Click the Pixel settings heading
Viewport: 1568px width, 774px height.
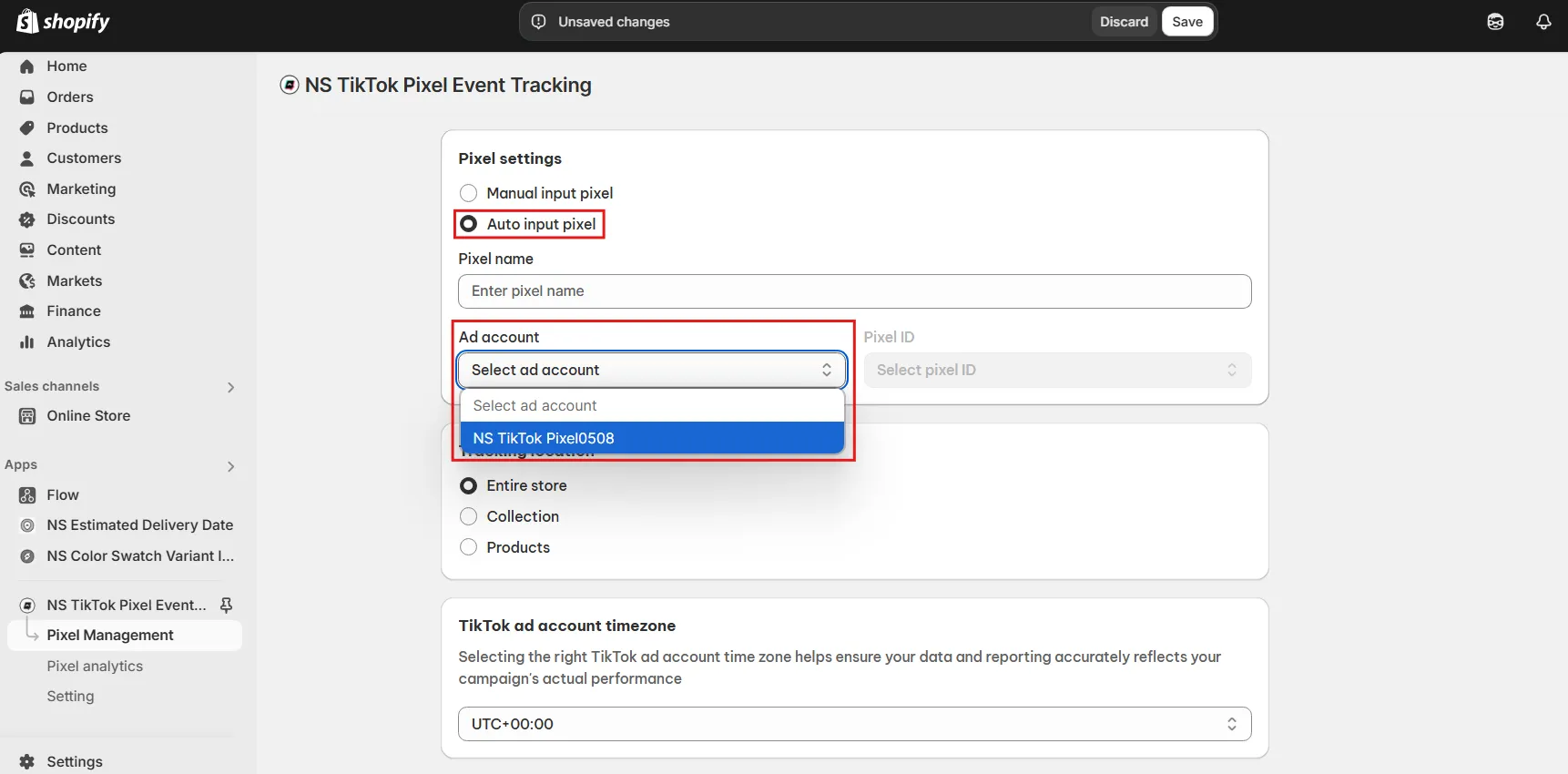coord(510,158)
